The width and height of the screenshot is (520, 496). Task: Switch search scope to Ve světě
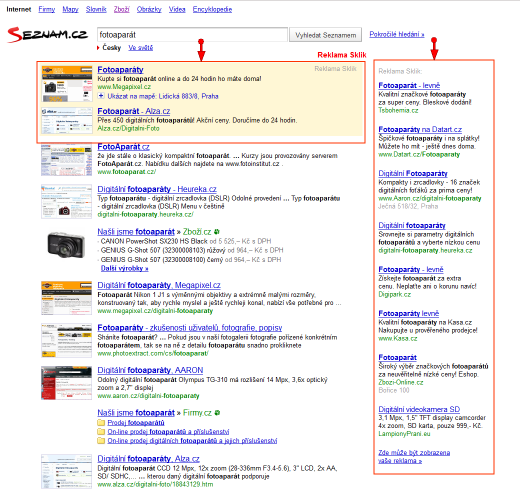[141, 48]
